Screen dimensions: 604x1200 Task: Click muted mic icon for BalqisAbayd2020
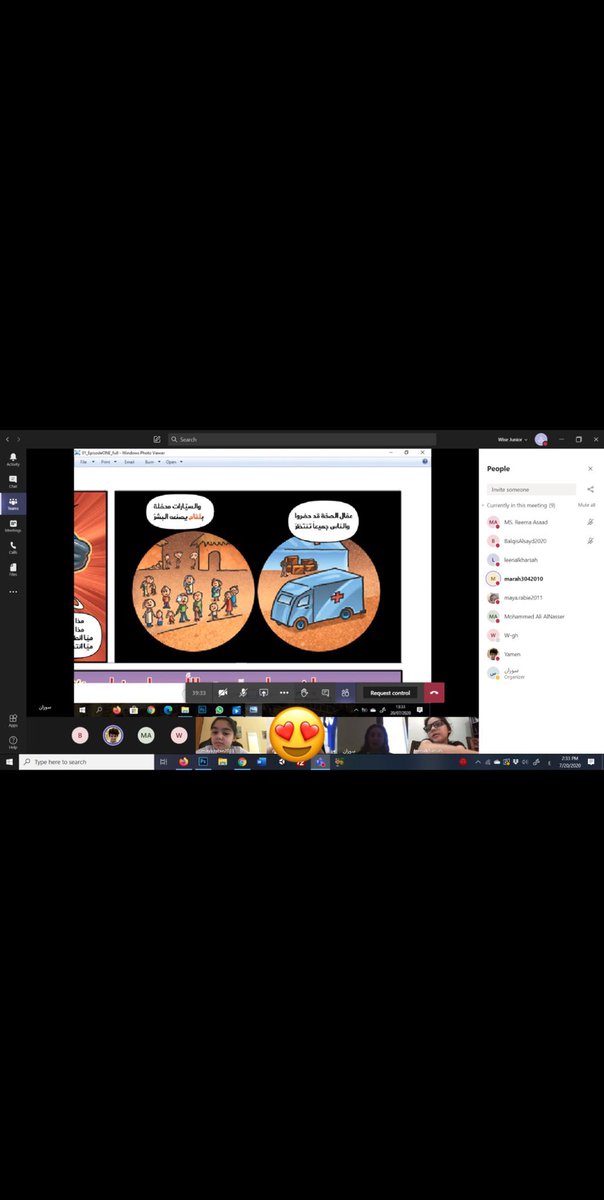(x=591, y=541)
